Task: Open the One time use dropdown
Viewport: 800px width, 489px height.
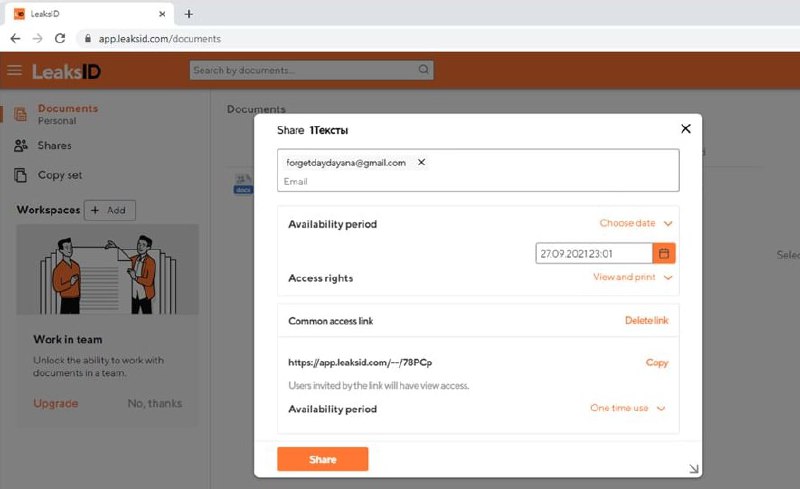Action: (x=628, y=408)
